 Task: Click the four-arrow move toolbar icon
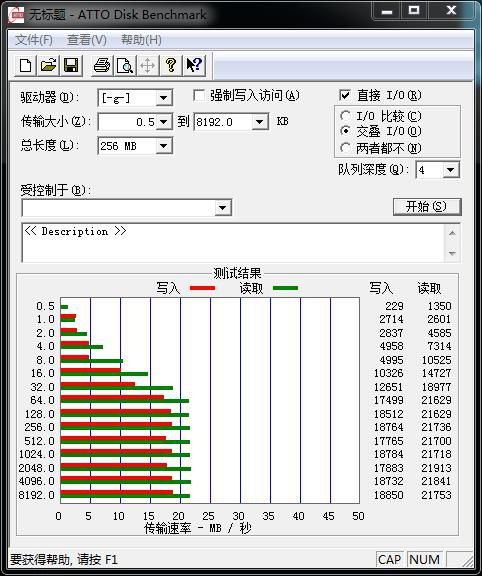click(x=147, y=66)
